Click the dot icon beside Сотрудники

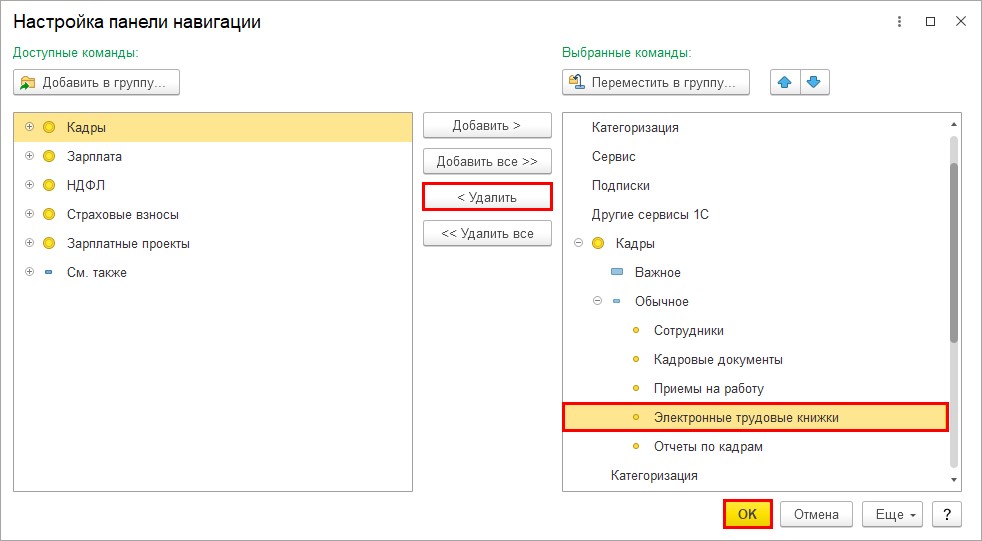[636, 330]
